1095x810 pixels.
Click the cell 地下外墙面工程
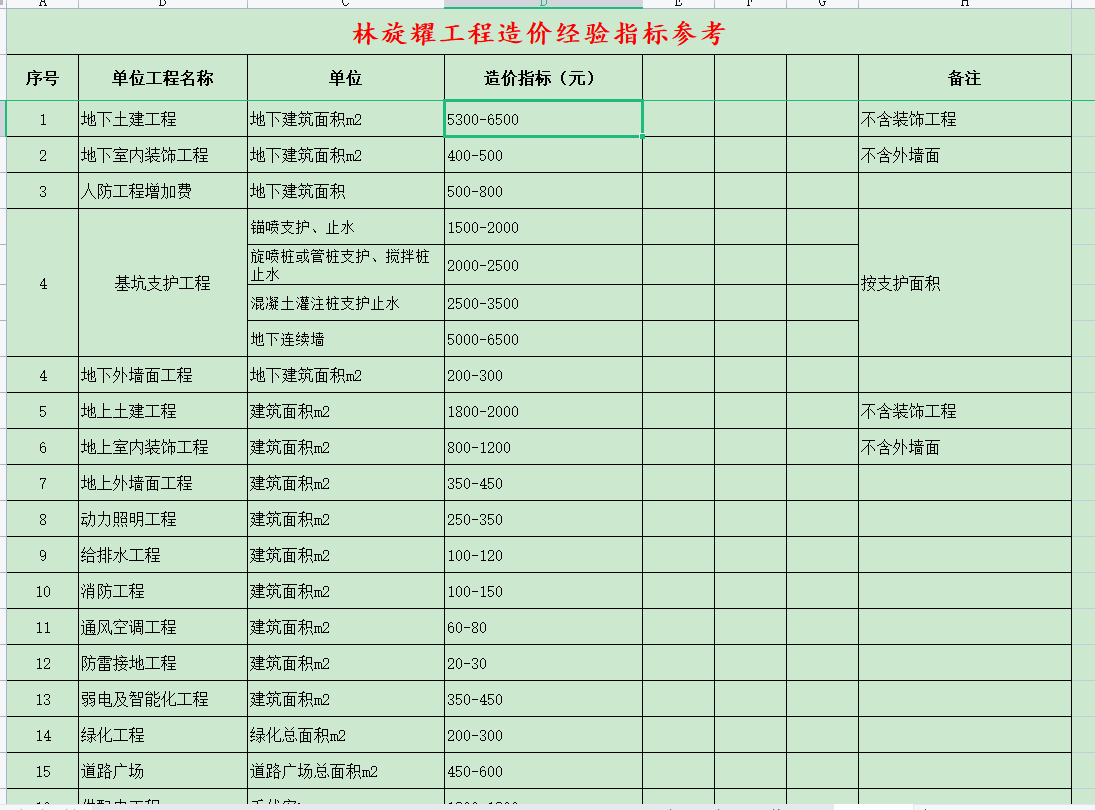(163, 375)
